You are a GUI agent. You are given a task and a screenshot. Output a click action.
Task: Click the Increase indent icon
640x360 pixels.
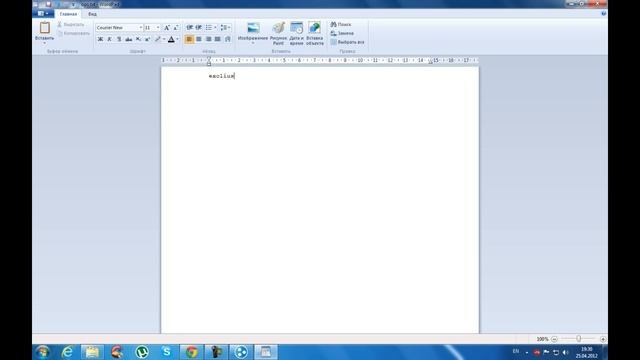199,27
